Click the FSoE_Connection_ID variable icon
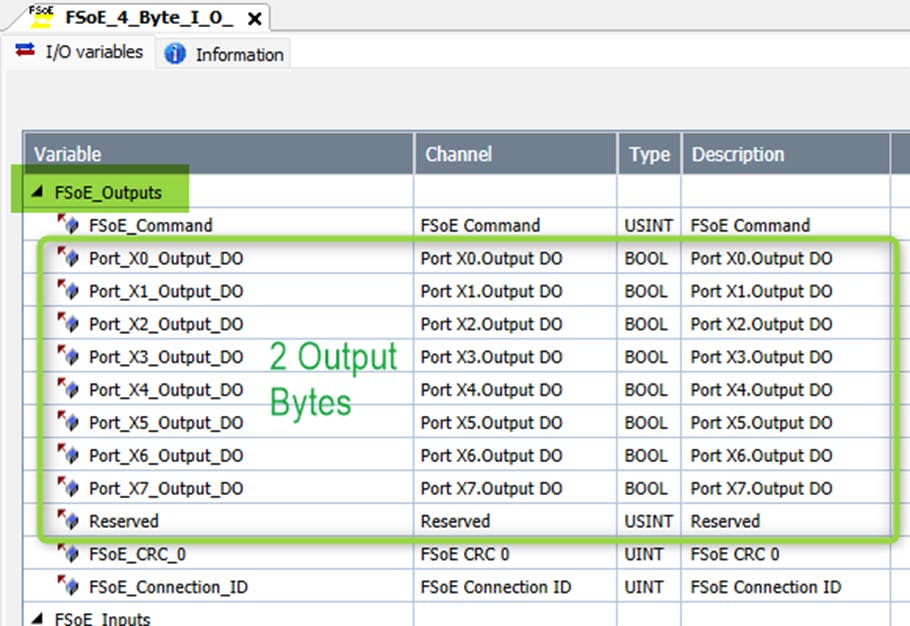The width and height of the screenshot is (910, 626). (67, 586)
